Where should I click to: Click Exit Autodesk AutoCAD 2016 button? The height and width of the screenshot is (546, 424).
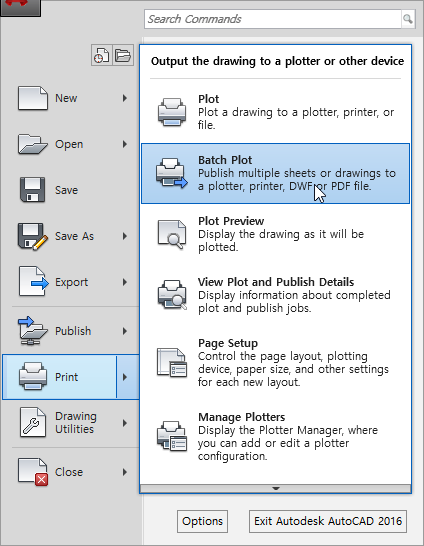click(328, 521)
